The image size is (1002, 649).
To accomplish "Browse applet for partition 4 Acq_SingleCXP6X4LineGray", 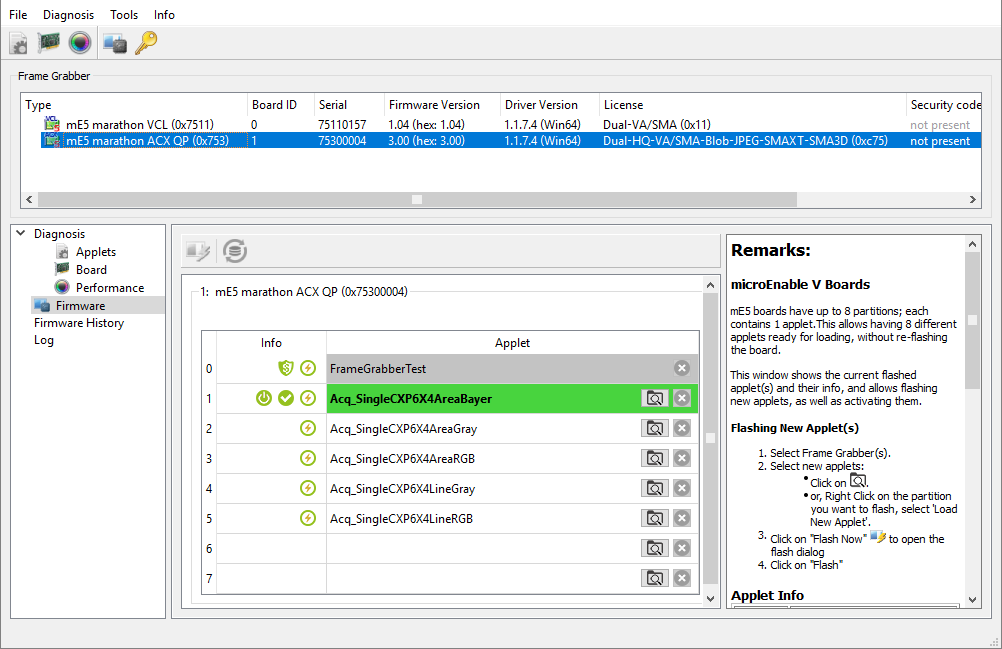I will 654,489.
